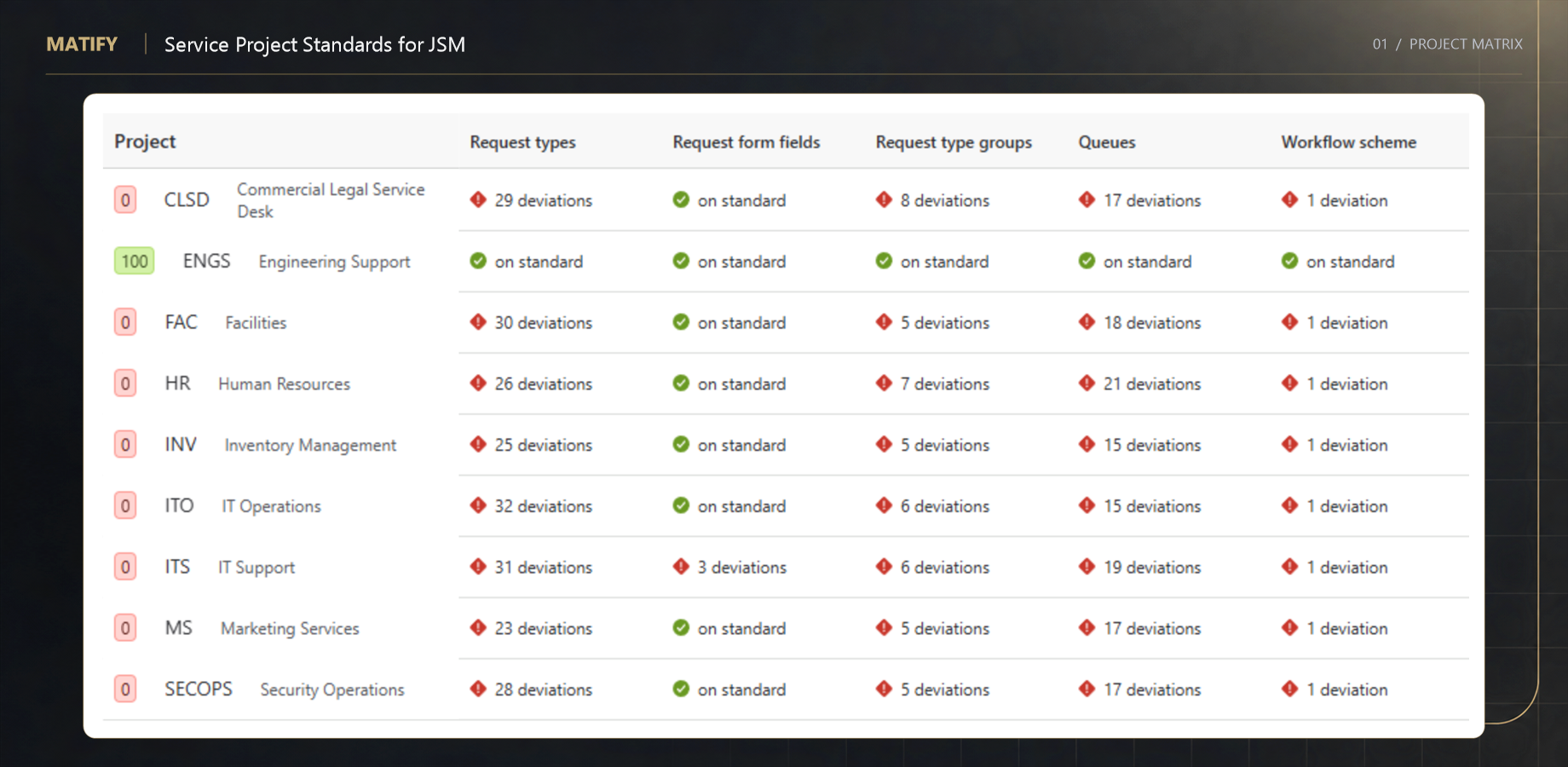Click green check icon in ENGS Request types

coord(478,261)
